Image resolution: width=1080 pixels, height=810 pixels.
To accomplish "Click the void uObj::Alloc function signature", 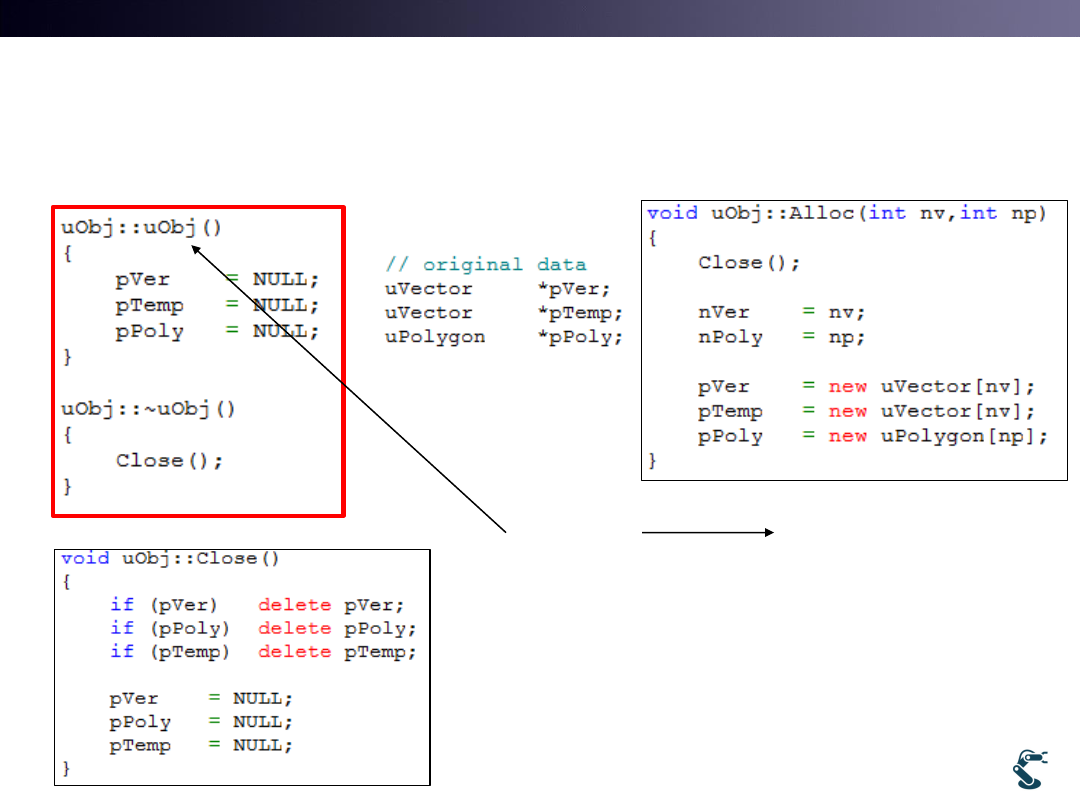I will pyautogui.click(x=846, y=213).
